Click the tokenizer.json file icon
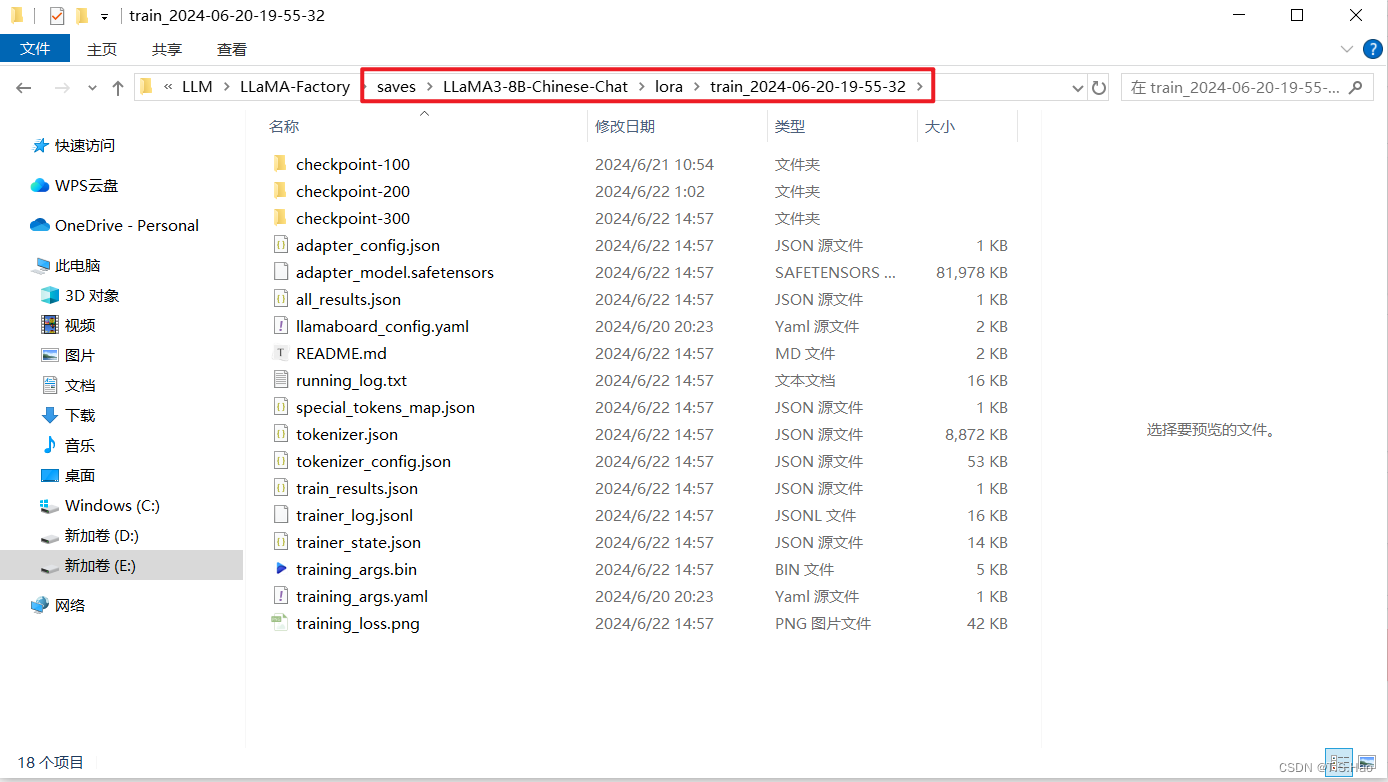 coord(280,434)
